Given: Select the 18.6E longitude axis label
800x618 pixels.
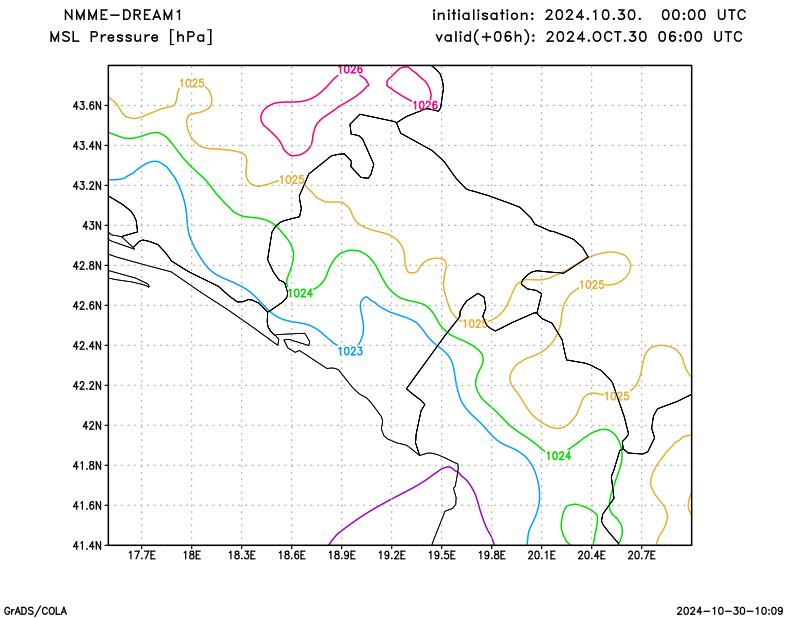Looking at the screenshot, I should click(x=291, y=555).
